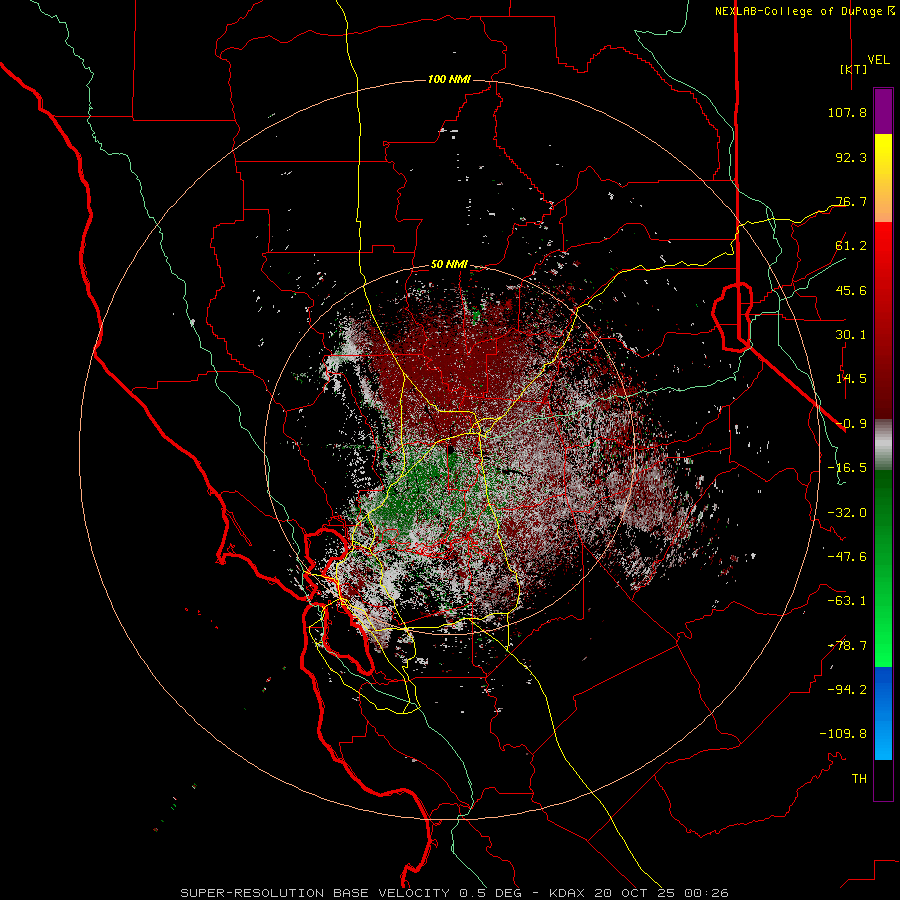The width and height of the screenshot is (900, 900).
Task: Click the 45.6 velocity scale value
Action: 851,290
